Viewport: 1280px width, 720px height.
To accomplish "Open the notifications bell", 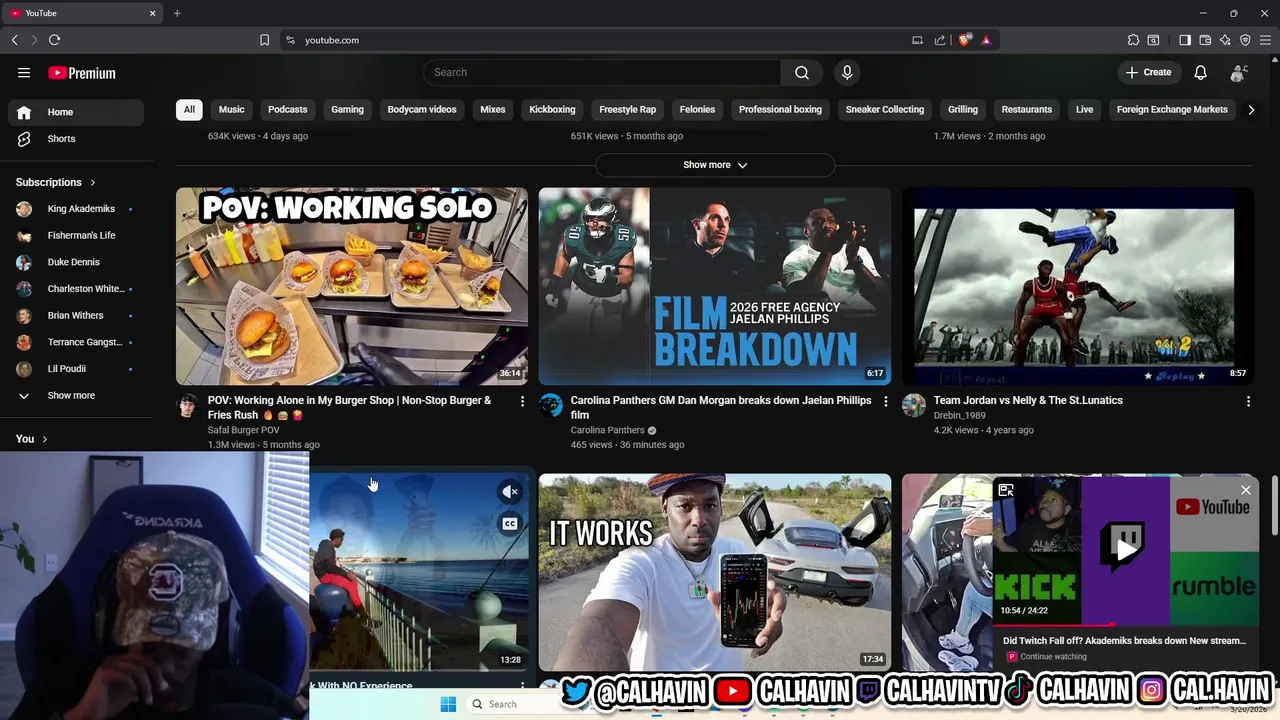I will click(x=1201, y=72).
